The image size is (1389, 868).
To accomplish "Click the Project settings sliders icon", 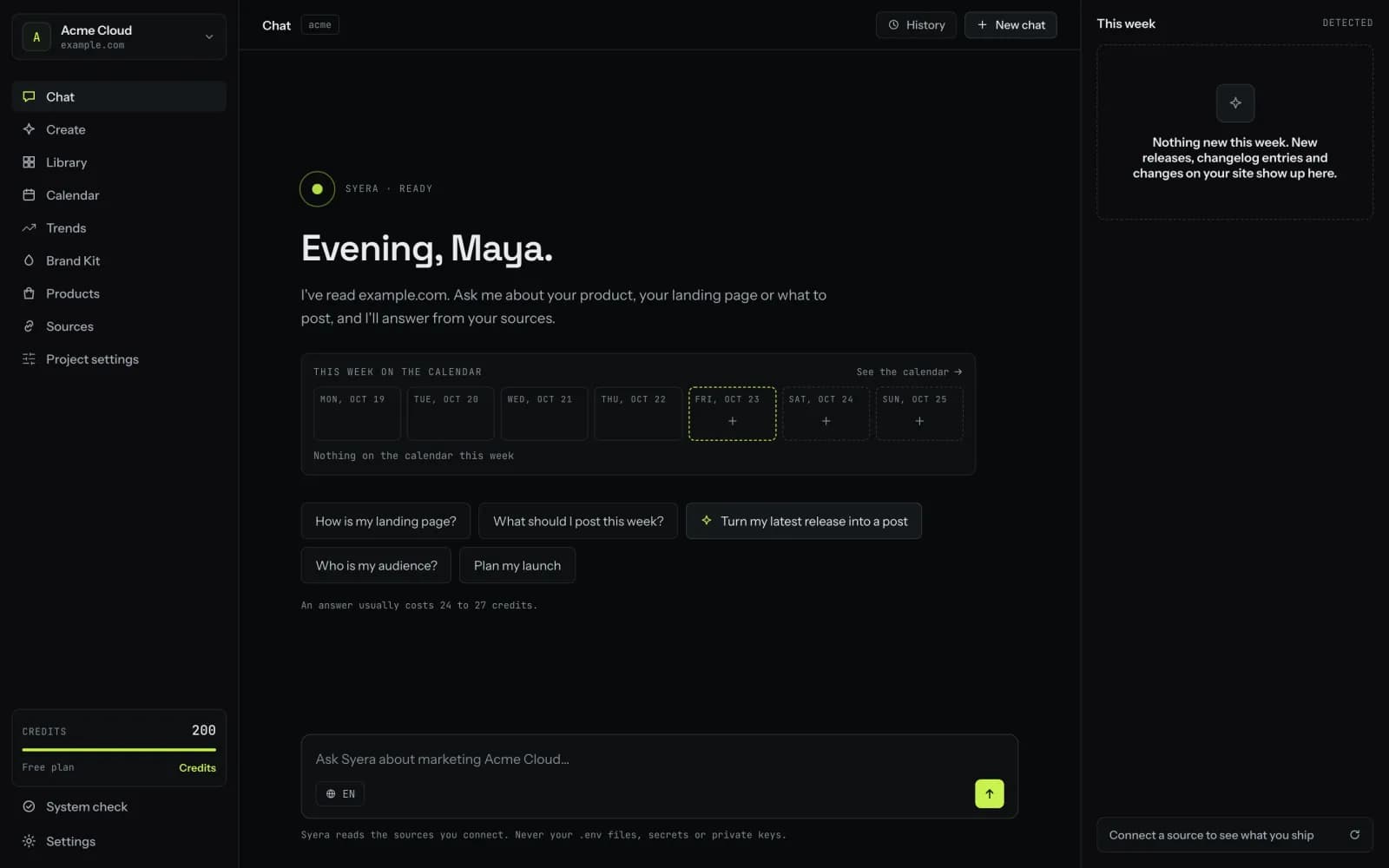I will 29,359.
